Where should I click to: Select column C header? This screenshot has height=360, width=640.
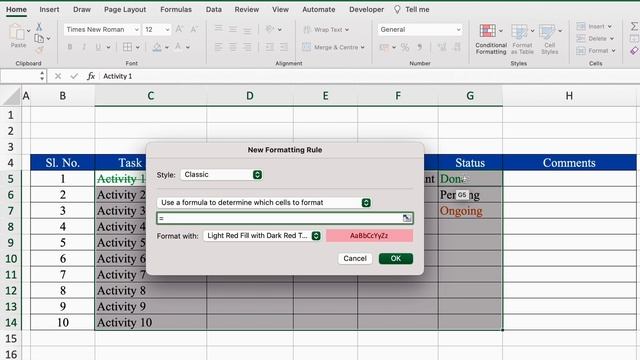click(x=151, y=96)
